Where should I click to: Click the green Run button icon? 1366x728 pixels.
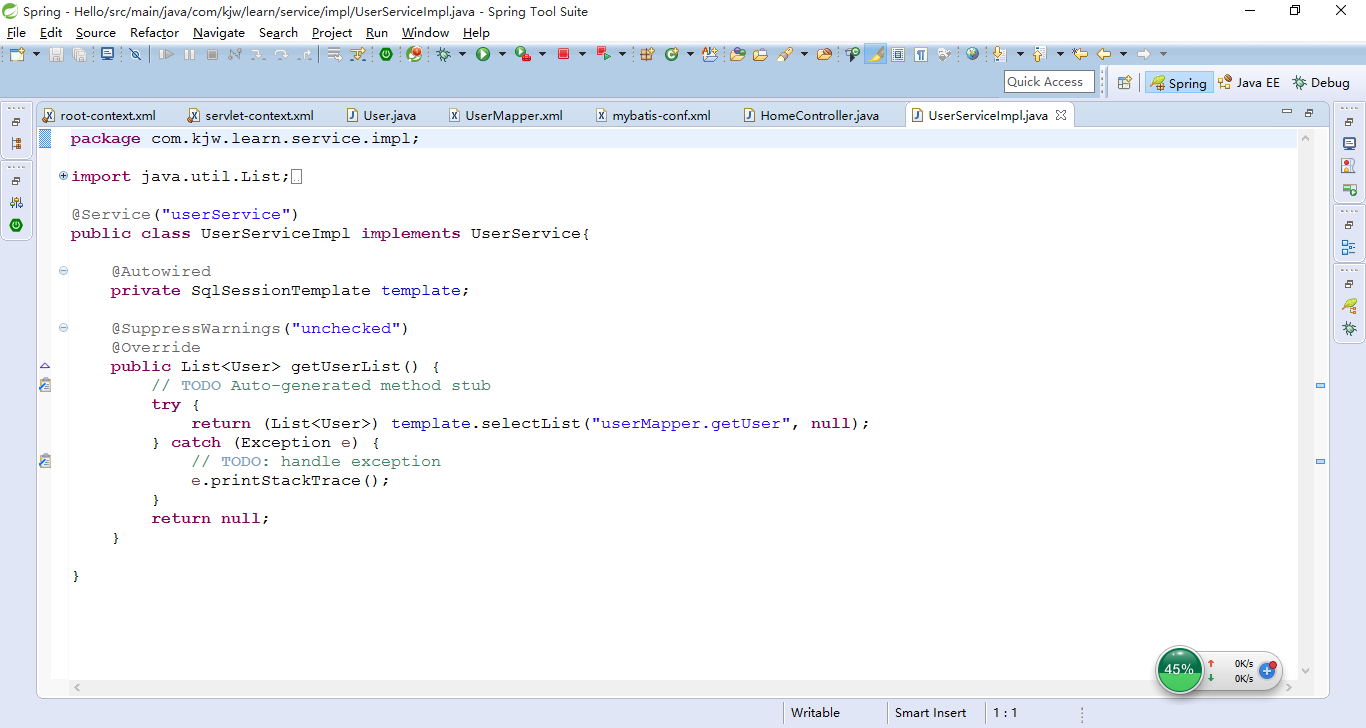(x=483, y=54)
